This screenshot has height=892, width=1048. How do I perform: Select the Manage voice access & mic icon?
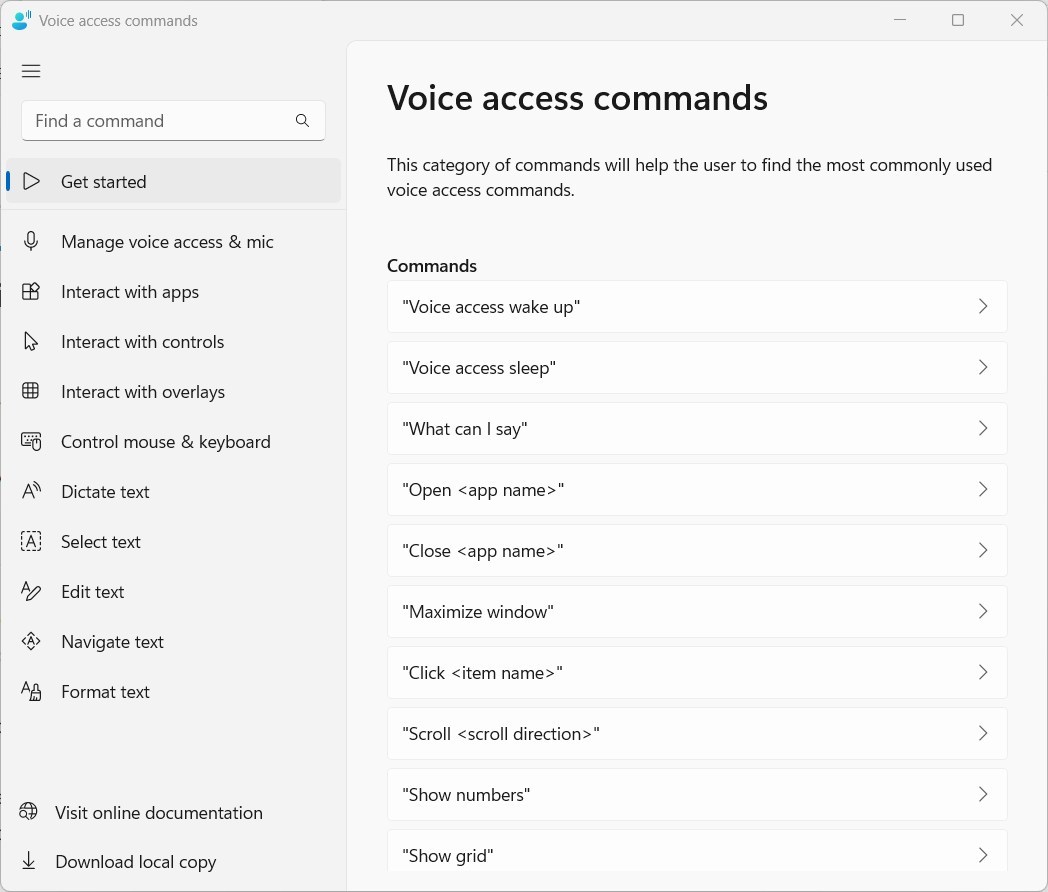pos(30,241)
